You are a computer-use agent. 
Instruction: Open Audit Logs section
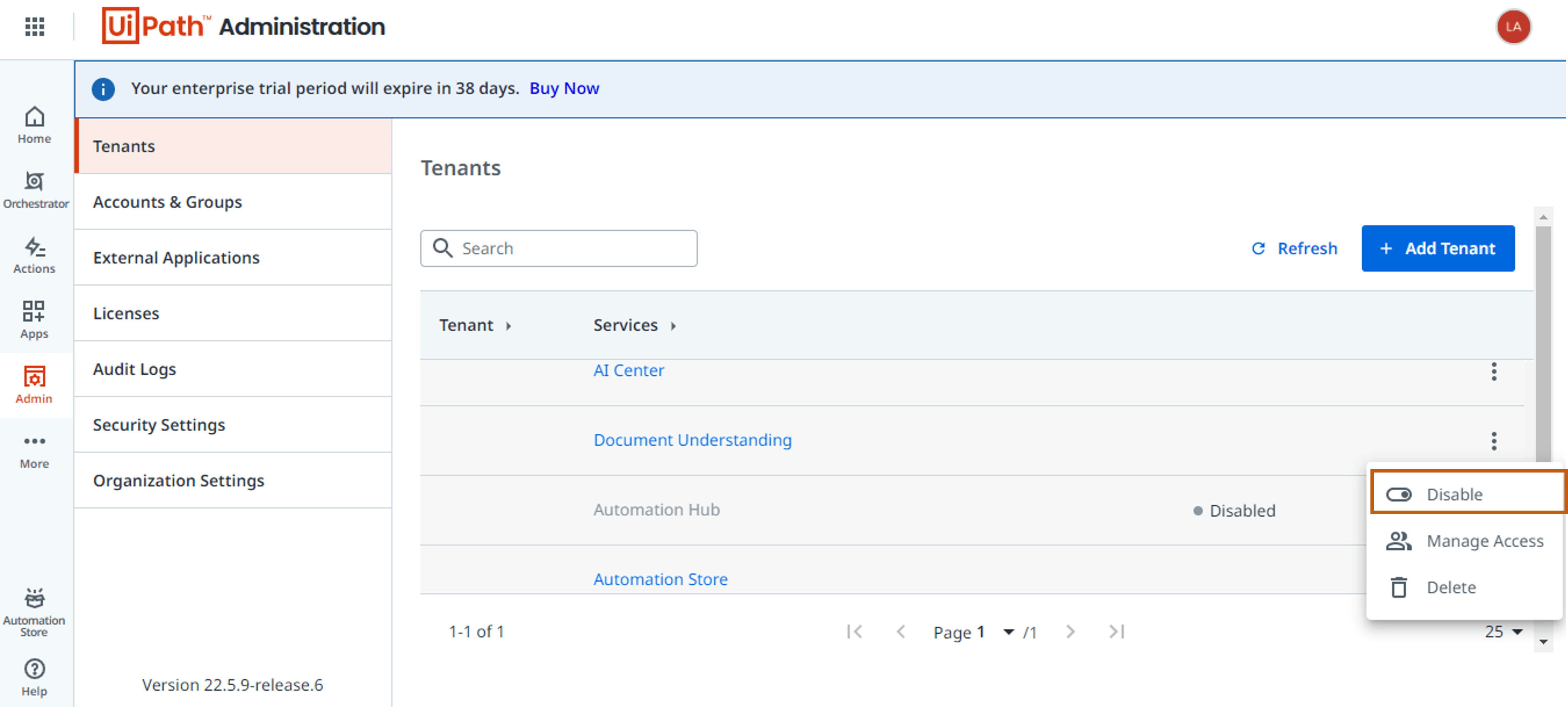point(233,369)
